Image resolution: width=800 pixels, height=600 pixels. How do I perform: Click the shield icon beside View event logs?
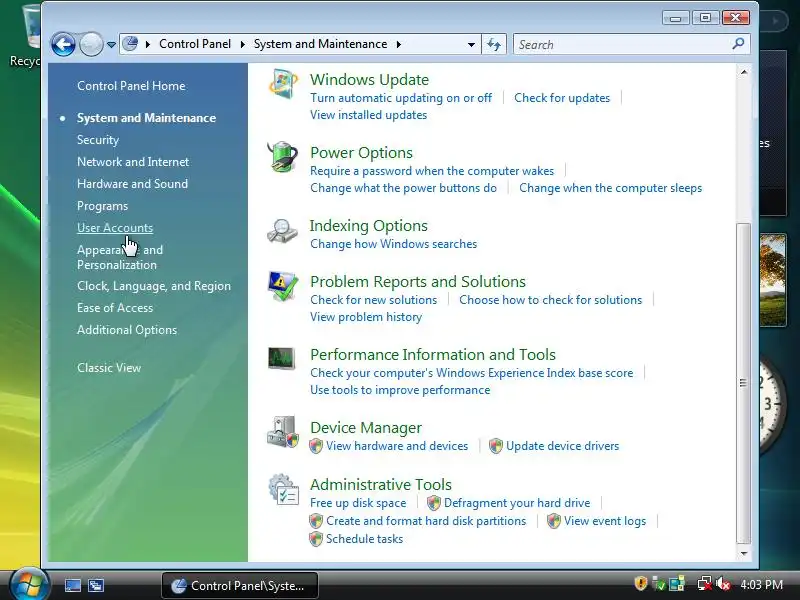[554, 521]
